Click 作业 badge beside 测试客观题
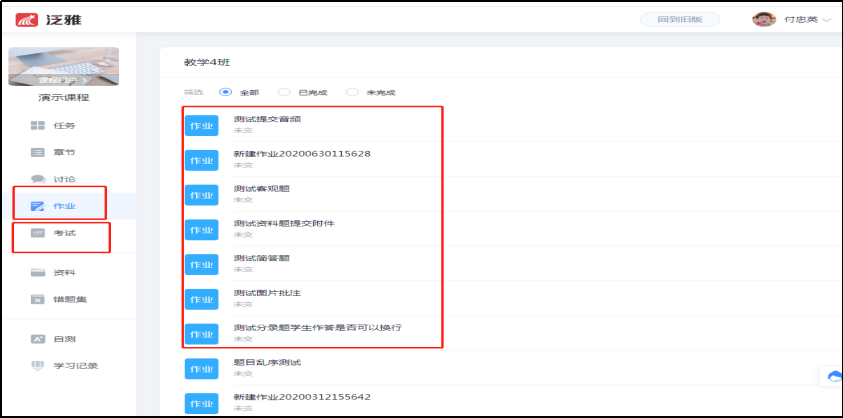The width and height of the screenshot is (843, 418). pyautogui.click(x=201, y=195)
